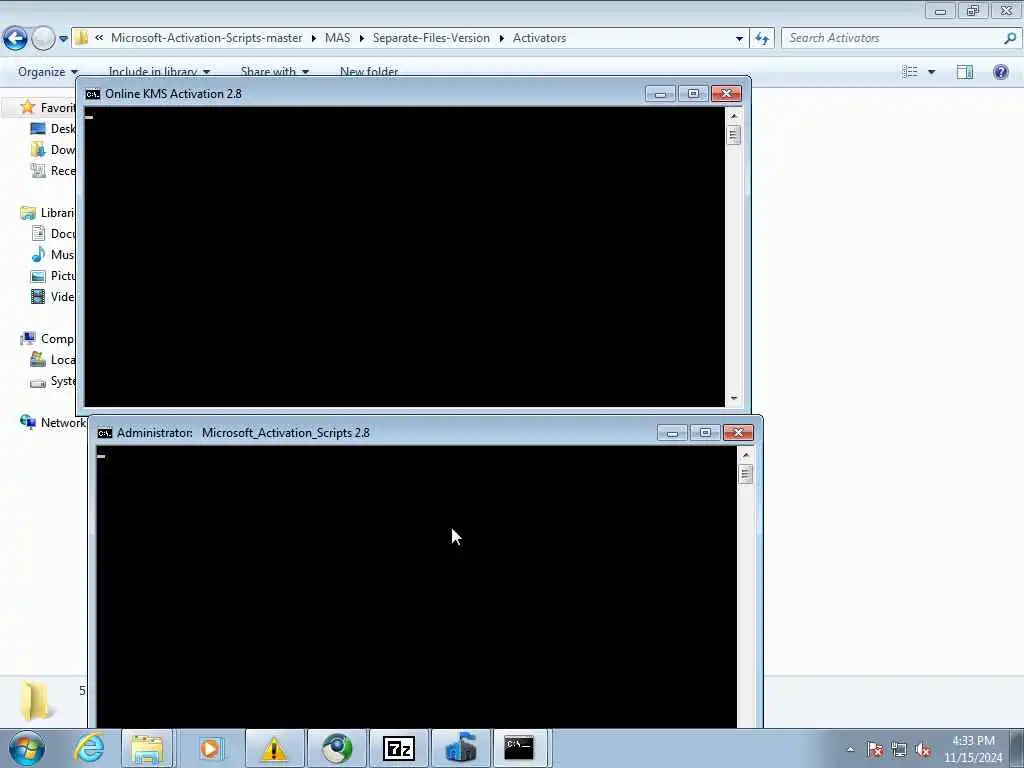Screen dimensions: 1024x768
Task: Expand breadcrumb arrow after Separate-Files-Version
Action: pyautogui.click(x=502, y=39)
